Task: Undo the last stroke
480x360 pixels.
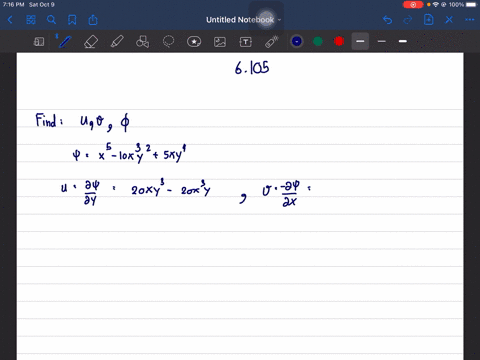Action: (x=387, y=20)
